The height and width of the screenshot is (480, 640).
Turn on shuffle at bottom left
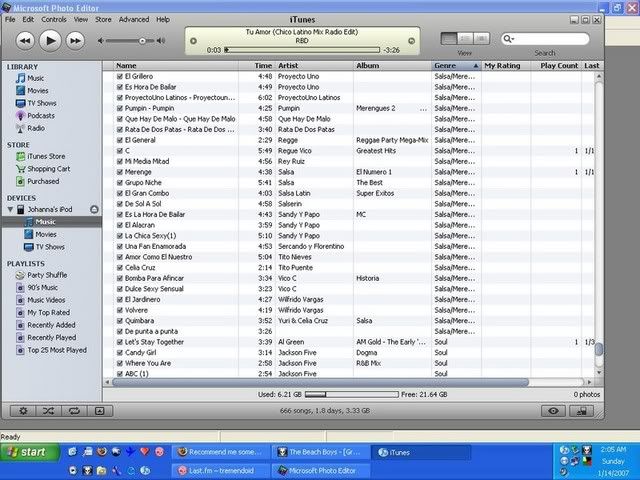(47, 411)
